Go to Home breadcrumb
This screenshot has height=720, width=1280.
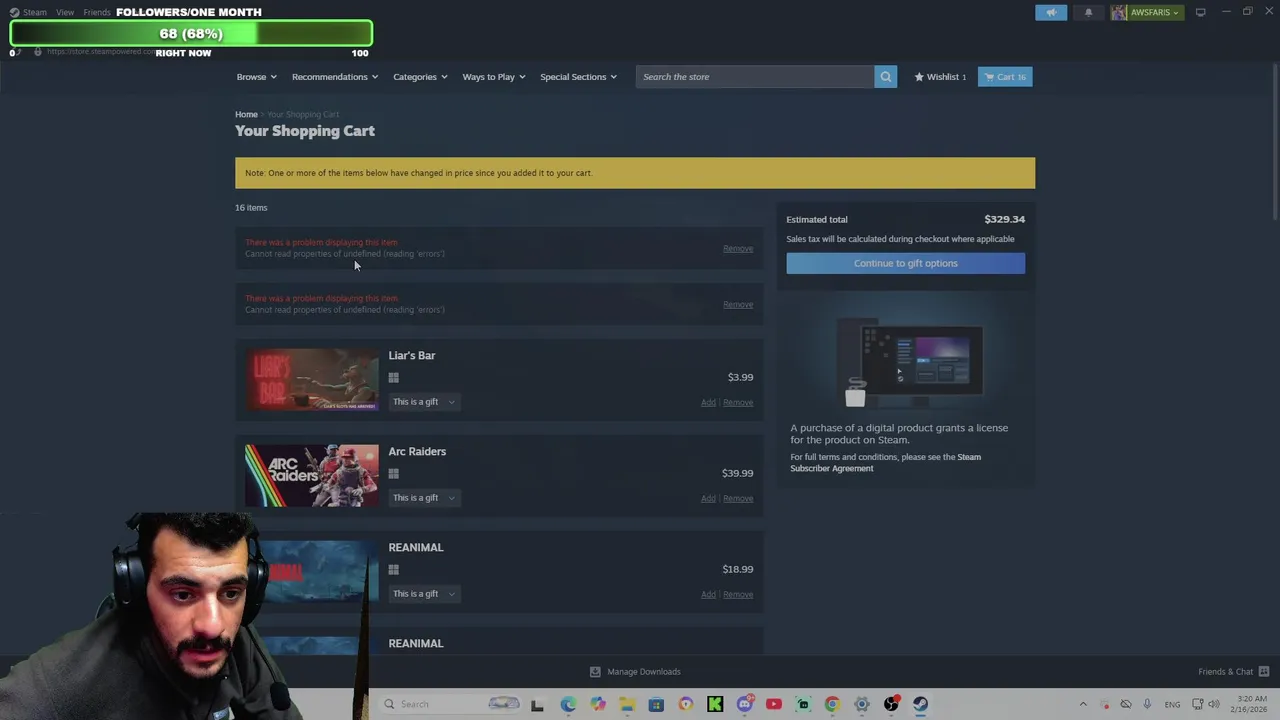point(246,114)
